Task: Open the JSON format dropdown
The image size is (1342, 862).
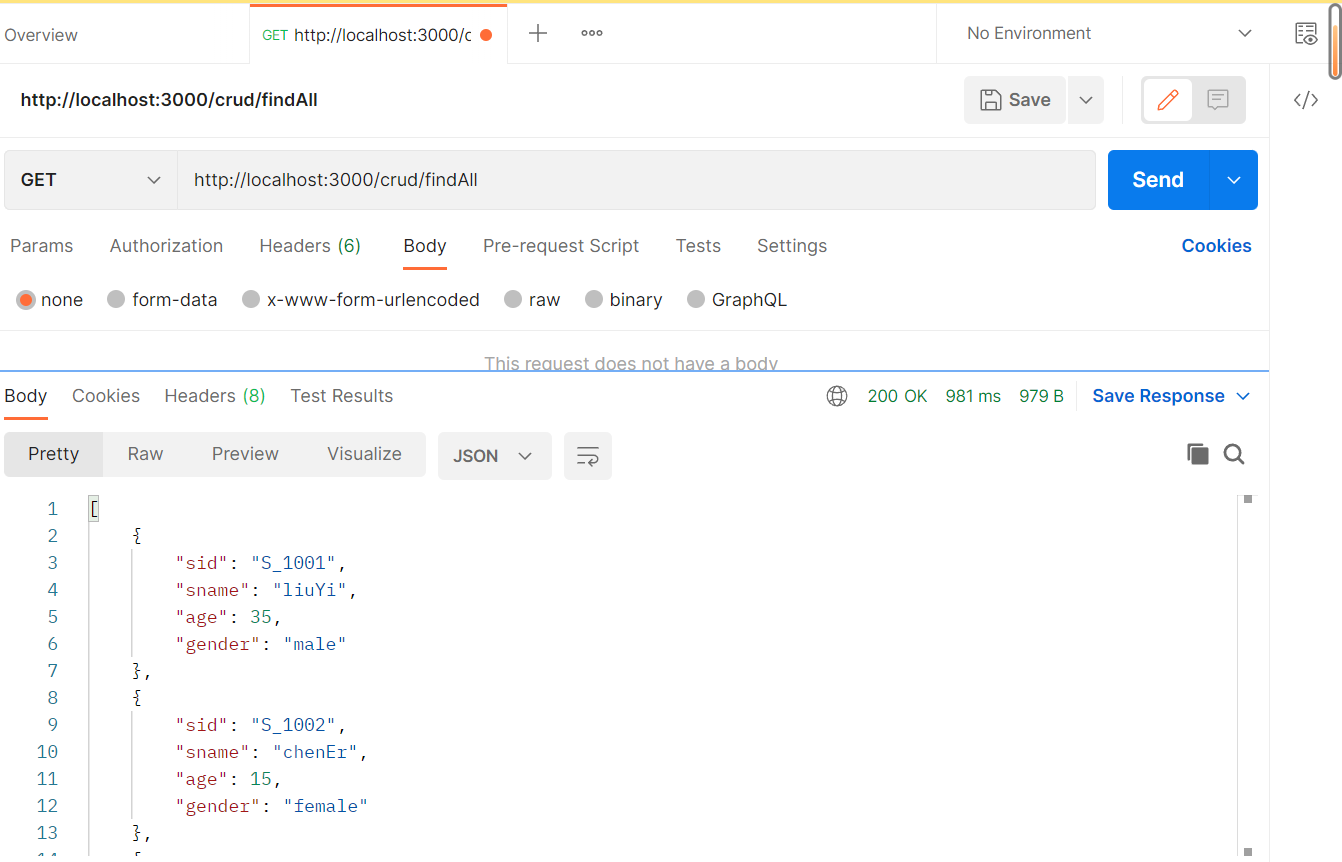Action: point(495,456)
